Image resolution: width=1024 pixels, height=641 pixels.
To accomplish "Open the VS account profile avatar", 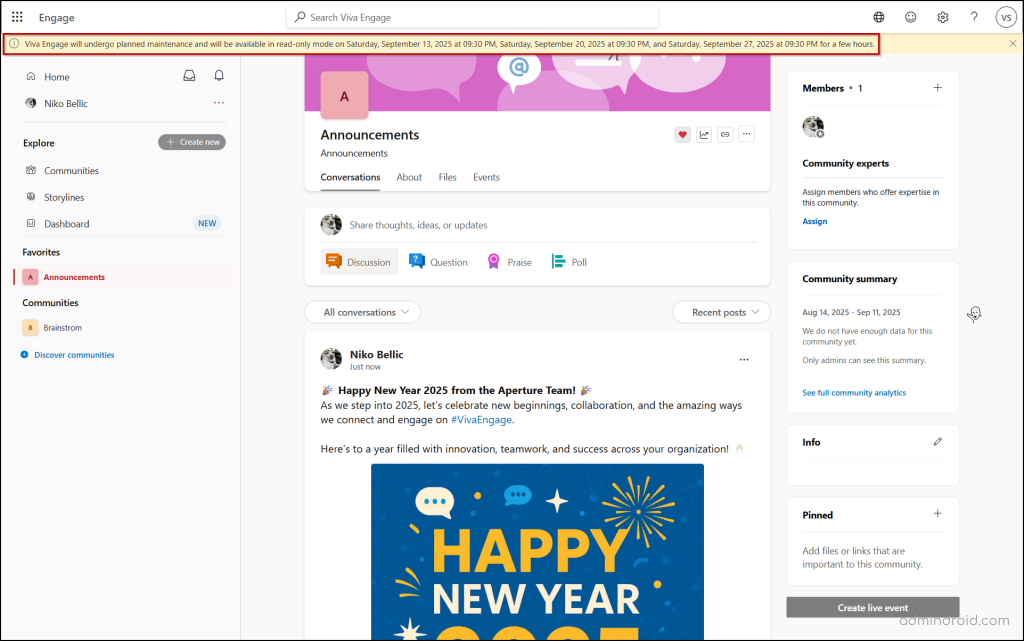I will [x=1006, y=17].
